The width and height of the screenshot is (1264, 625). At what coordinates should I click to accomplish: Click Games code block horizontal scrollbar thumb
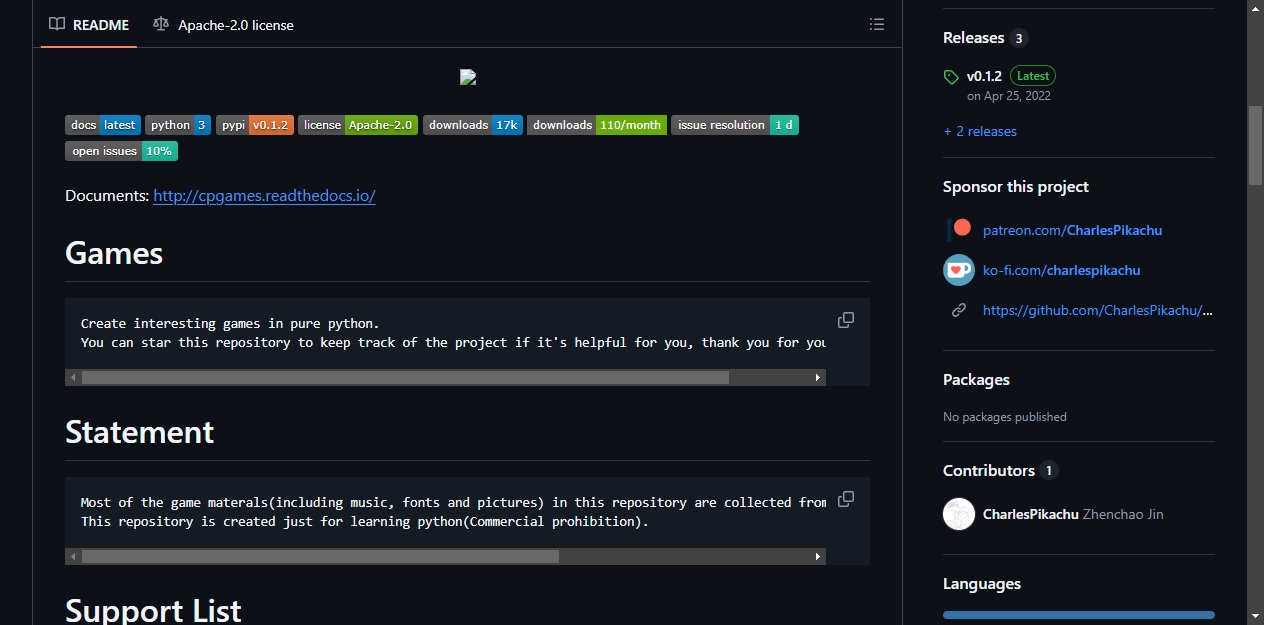click(x=405, y=378)
